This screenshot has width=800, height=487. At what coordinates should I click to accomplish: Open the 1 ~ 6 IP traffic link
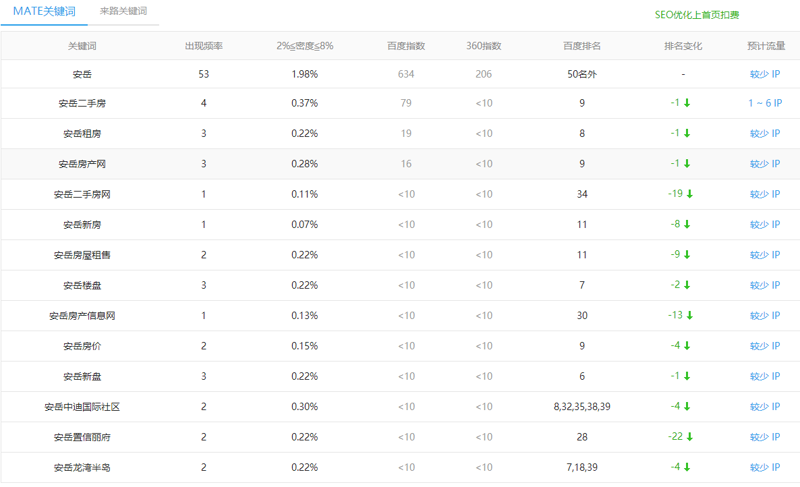(765, 103)
